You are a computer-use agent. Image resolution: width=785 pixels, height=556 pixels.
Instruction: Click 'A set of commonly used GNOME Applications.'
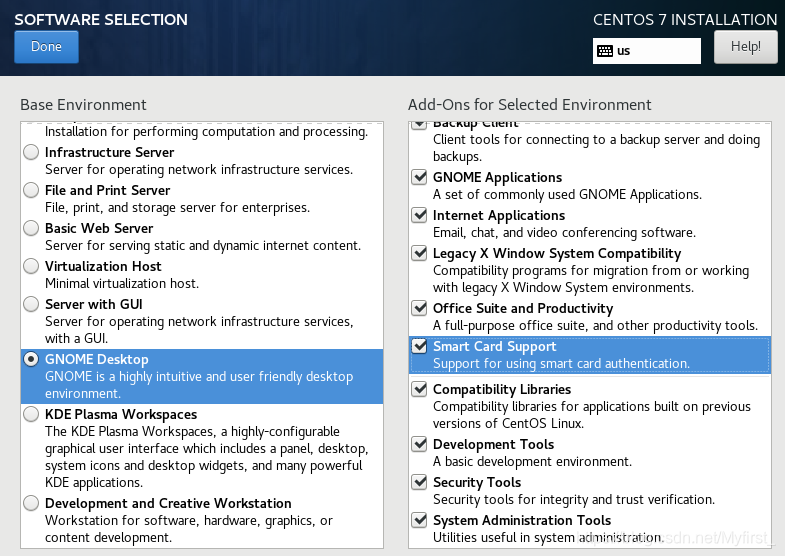point(567,194)
